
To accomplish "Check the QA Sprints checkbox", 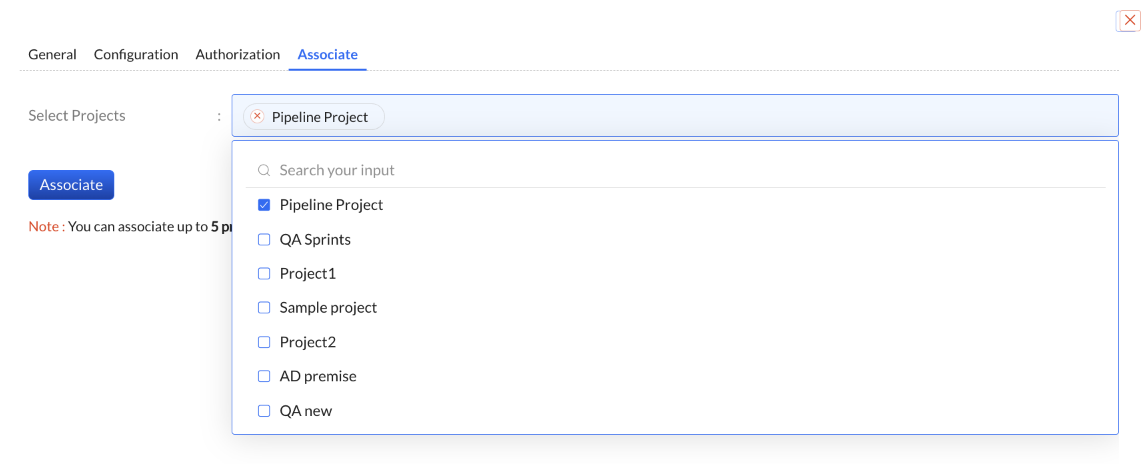I will (x=264, y=239).
